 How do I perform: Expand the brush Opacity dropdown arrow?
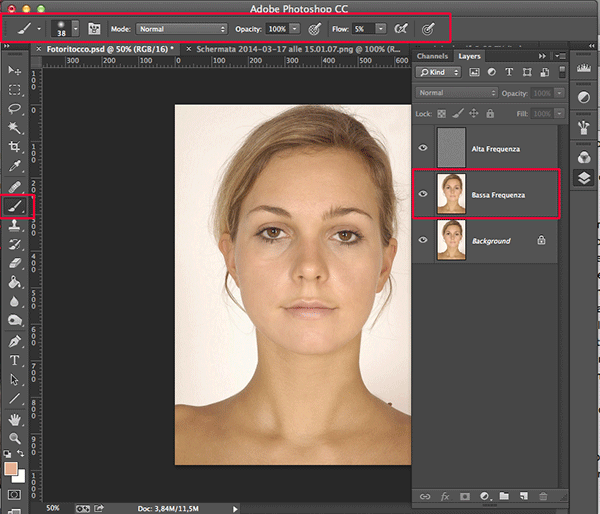click(x=296, y=29)
